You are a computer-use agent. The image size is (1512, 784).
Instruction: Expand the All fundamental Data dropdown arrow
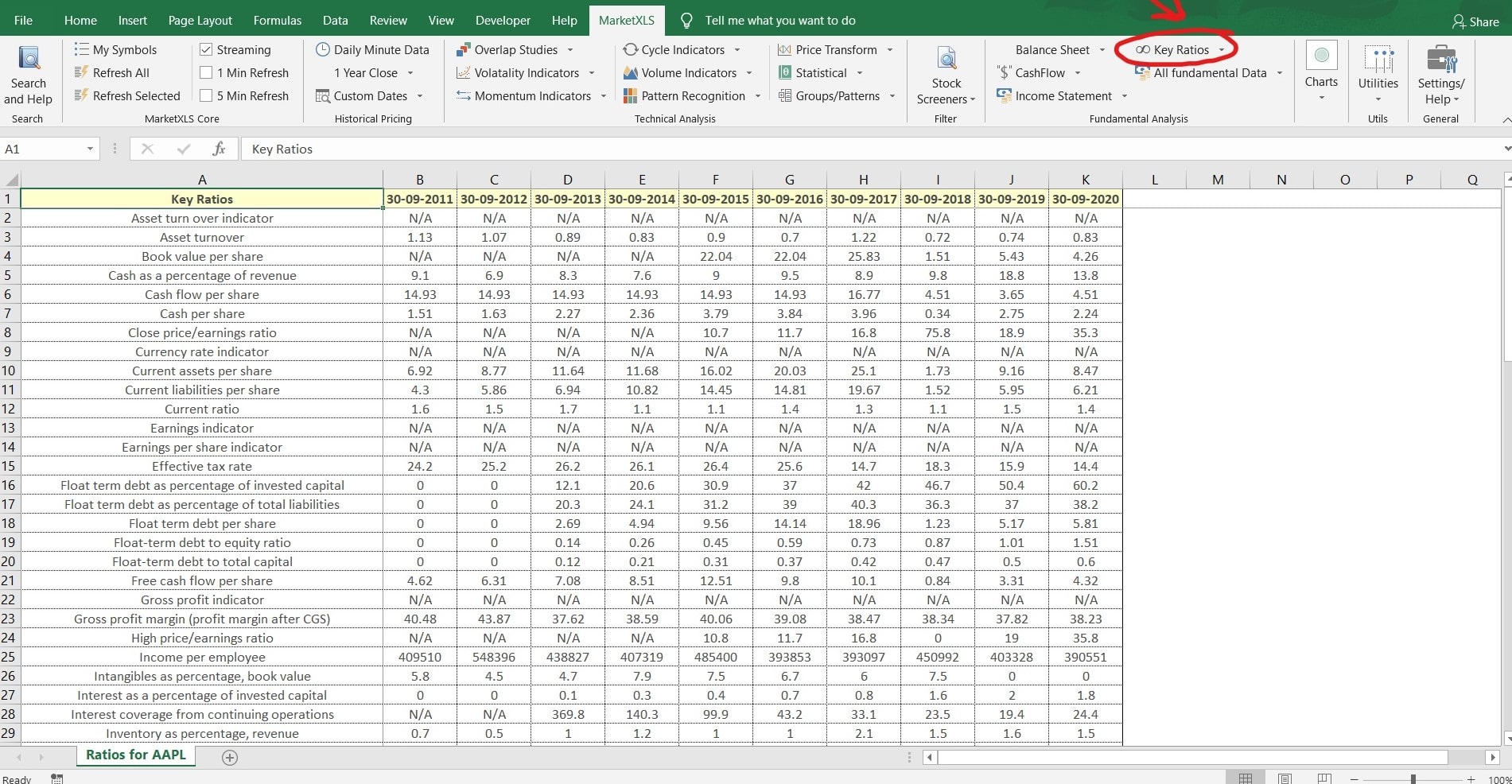pyautogui.click(x=1280, y=73)
